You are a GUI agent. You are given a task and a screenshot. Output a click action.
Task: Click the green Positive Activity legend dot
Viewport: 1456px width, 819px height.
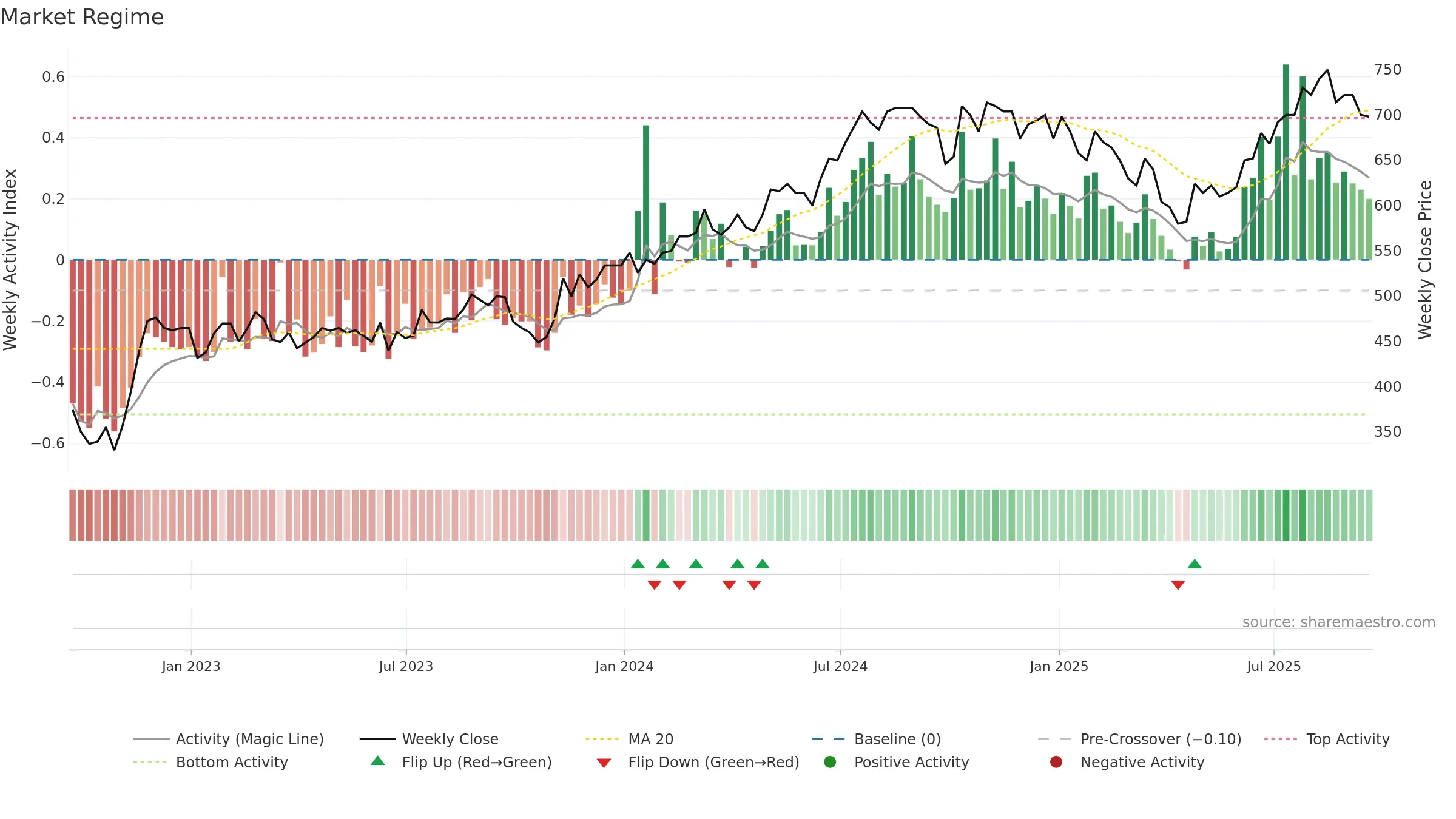[x=830, y=762]
